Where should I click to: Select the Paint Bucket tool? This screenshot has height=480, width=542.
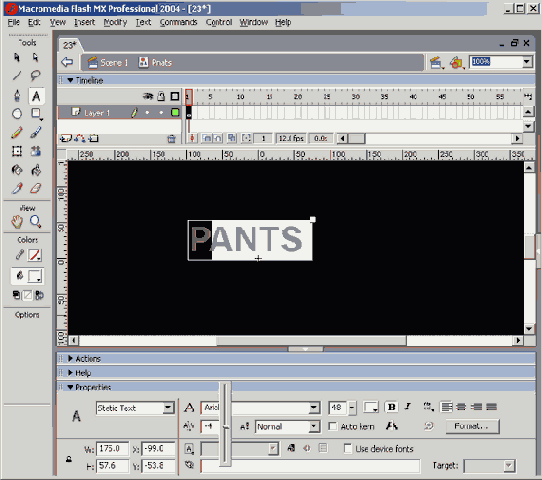click(36, 170)
